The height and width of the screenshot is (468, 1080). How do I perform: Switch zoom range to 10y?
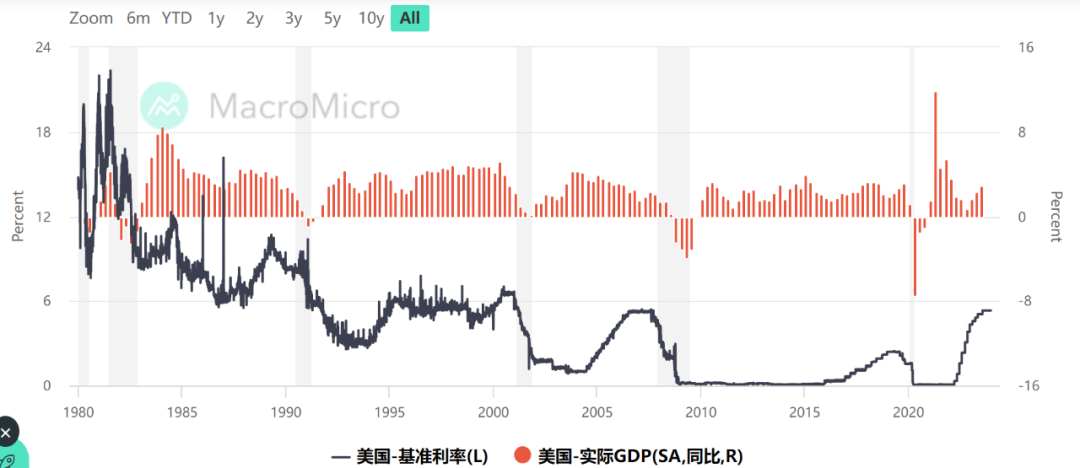pos(371,19)
